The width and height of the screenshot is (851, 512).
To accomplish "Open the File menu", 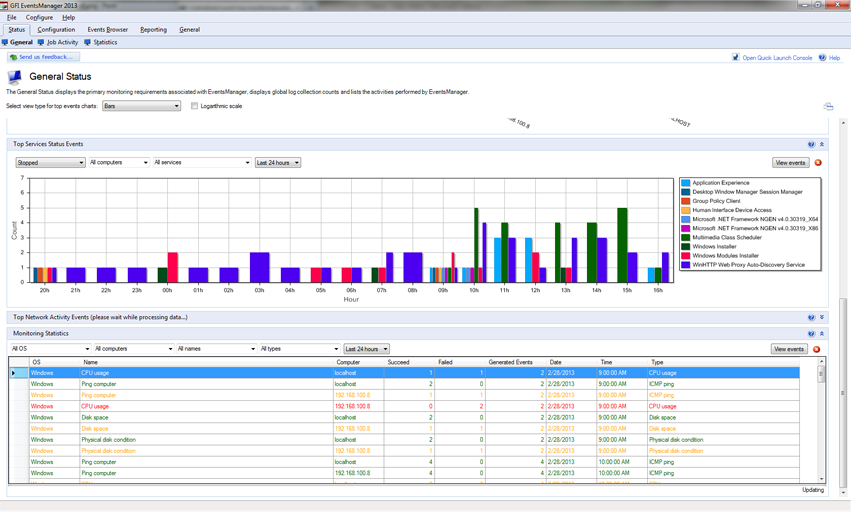I will (11, 17).
